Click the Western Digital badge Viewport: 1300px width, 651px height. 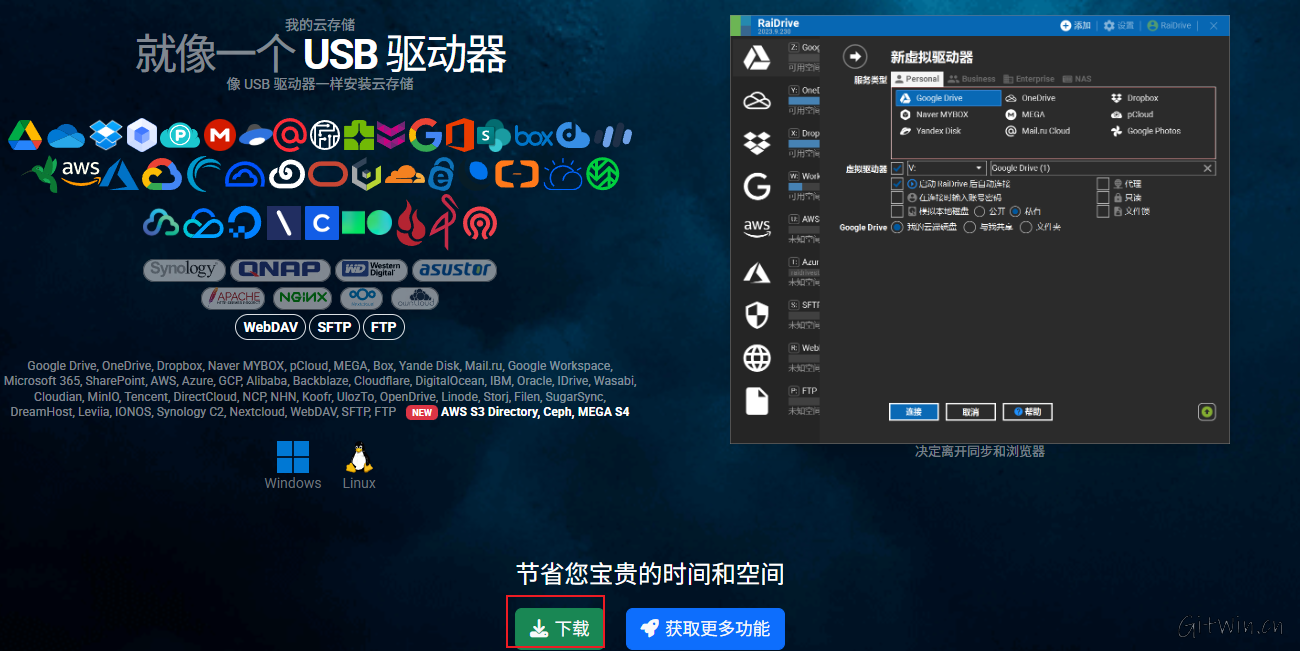371,270
